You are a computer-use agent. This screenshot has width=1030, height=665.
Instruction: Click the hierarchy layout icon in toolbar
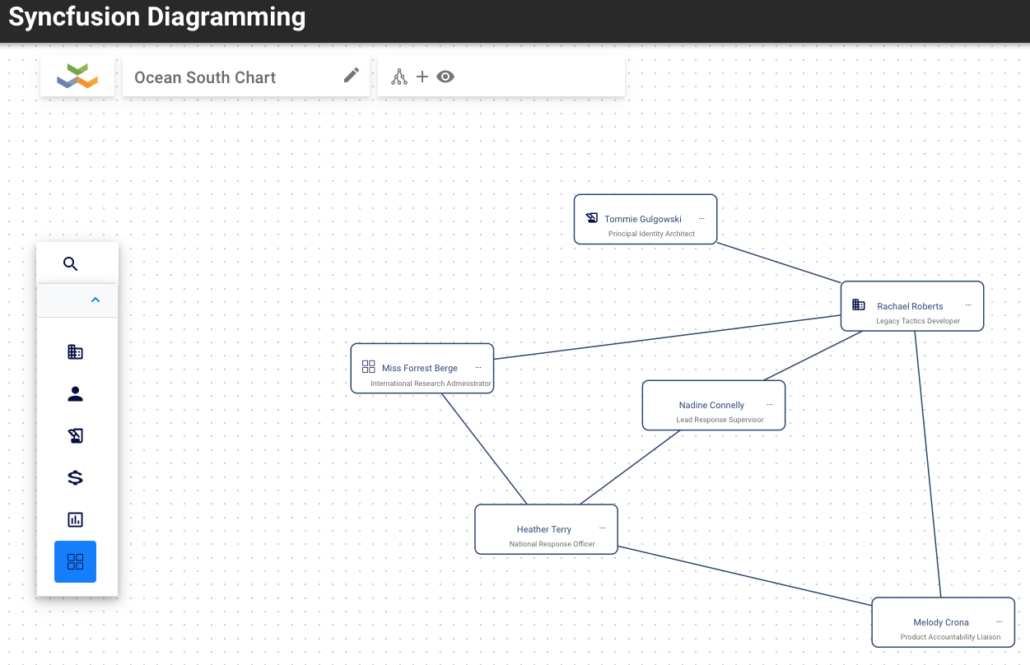click(x=399, y=77)
